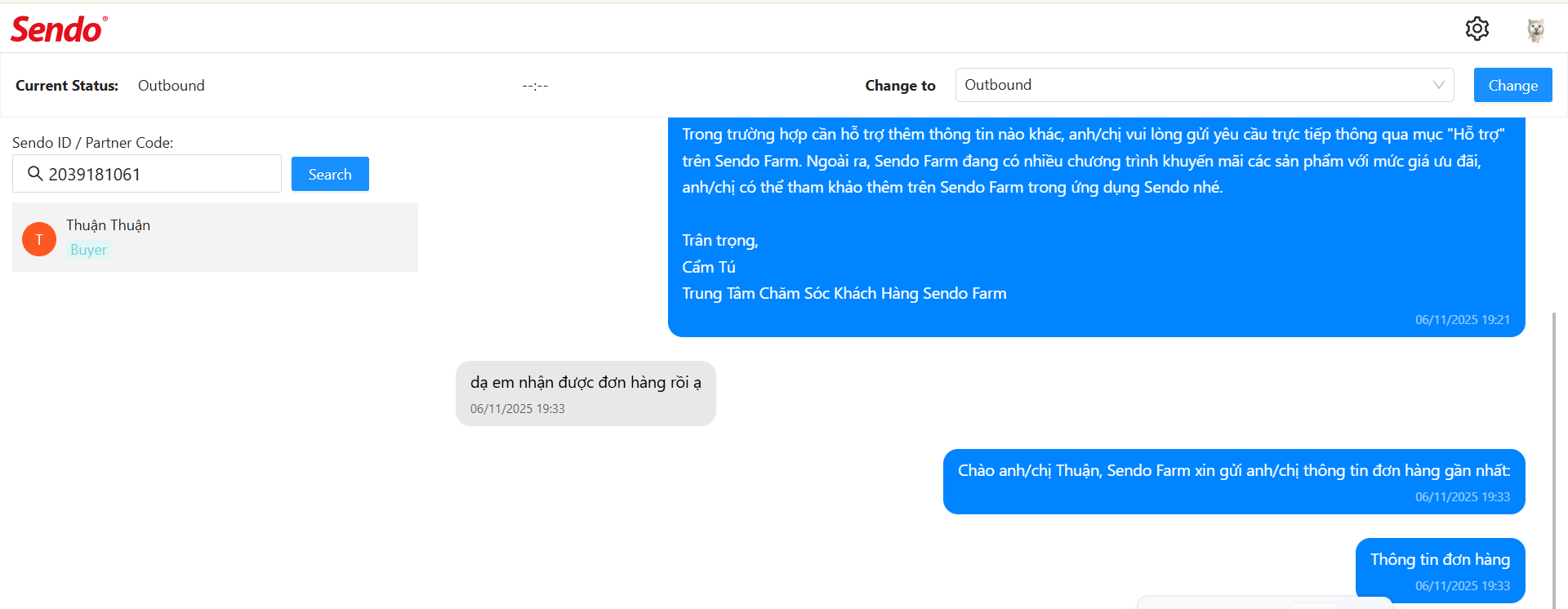
Task: Click the 'Current Status:' label
Action: (67, 86)
